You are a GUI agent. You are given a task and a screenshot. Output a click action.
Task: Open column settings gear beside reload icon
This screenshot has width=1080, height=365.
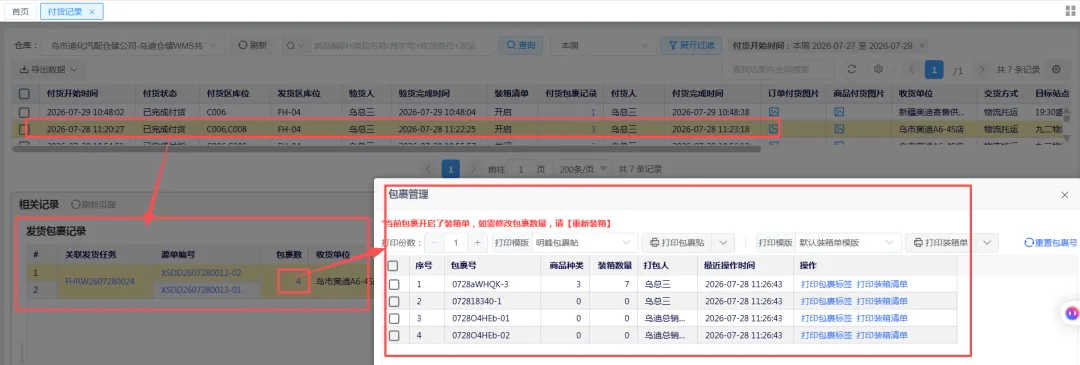pyautogui.click(x=878, y=70)
